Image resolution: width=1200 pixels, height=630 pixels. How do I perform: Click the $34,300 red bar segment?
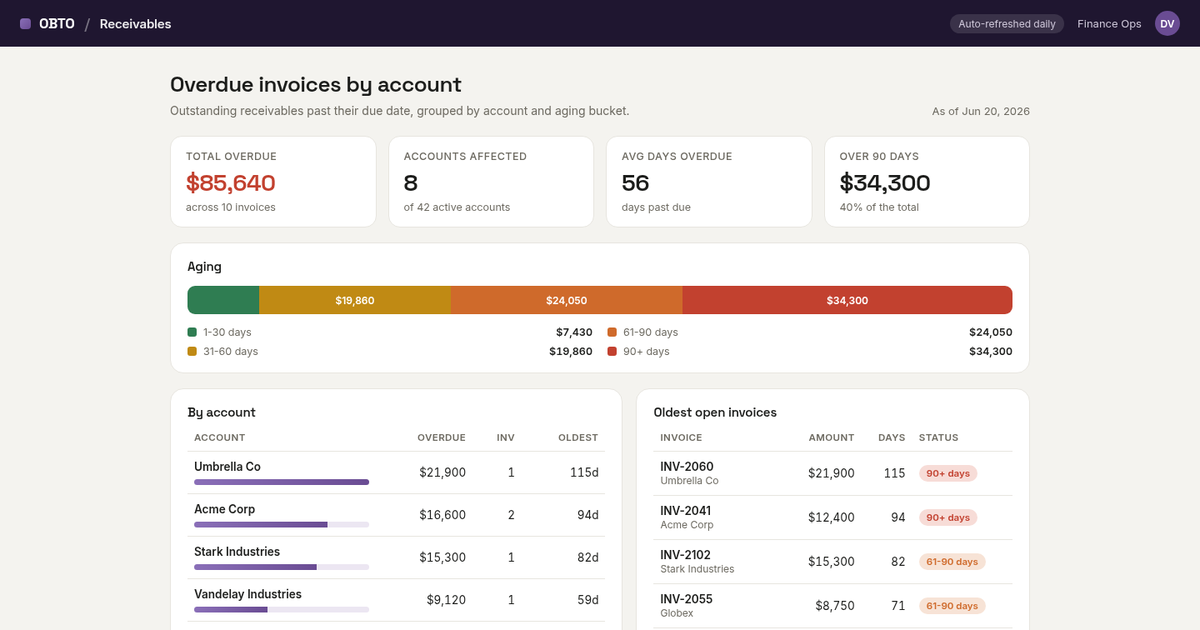pyautogui.click(x=847, y=300)
